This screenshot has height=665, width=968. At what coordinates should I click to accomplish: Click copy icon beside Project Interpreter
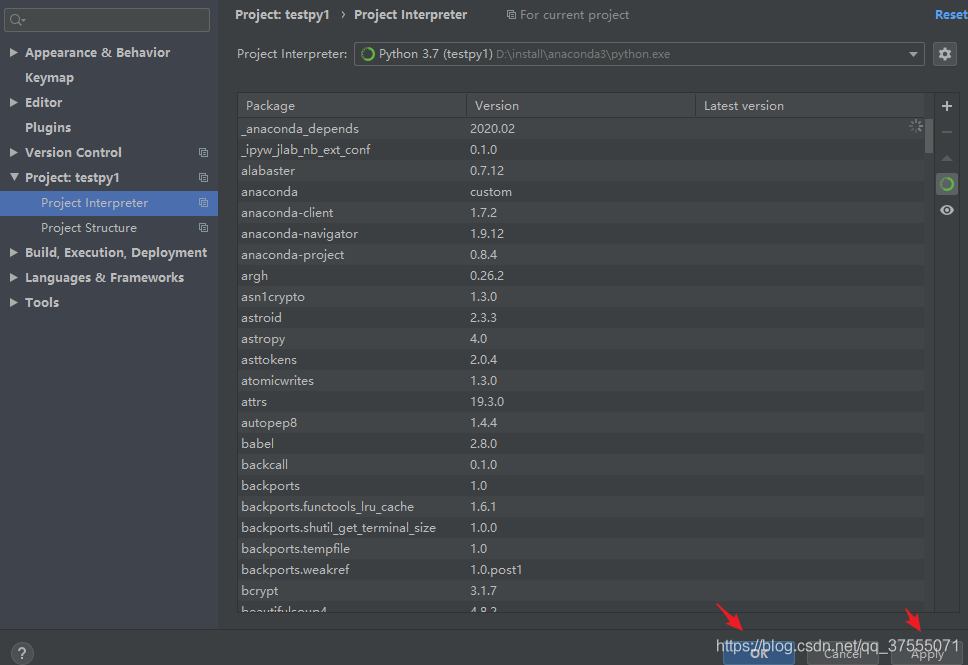[203, 203]
